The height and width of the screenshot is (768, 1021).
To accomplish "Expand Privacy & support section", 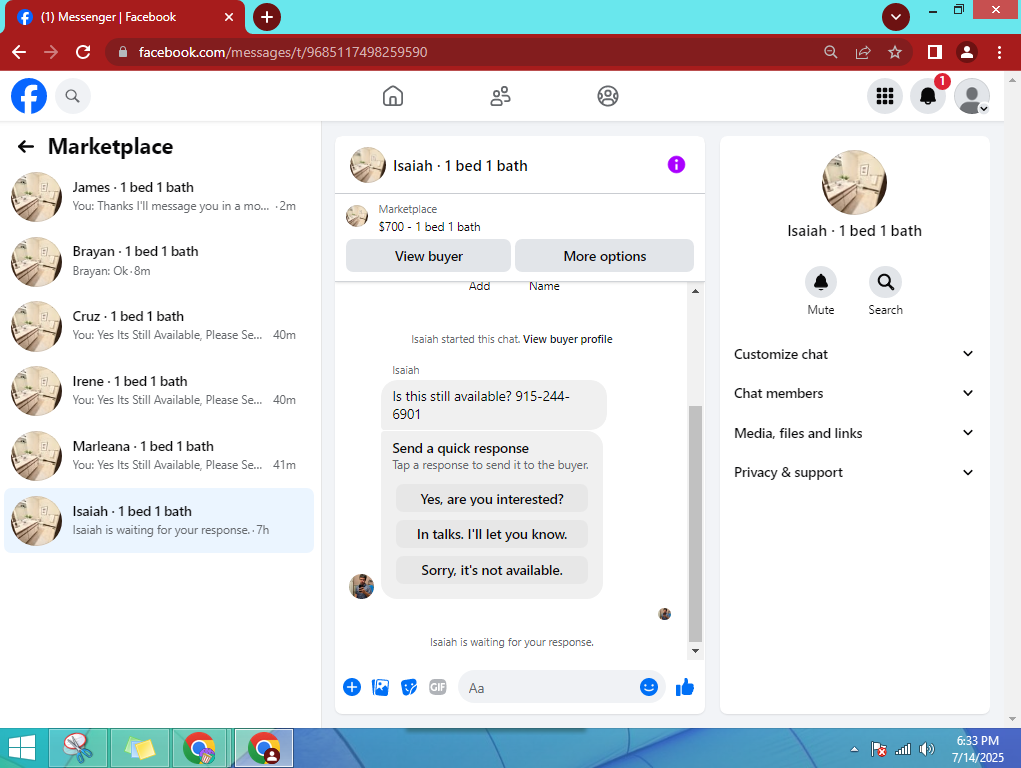I will click(x=854, y=472).
